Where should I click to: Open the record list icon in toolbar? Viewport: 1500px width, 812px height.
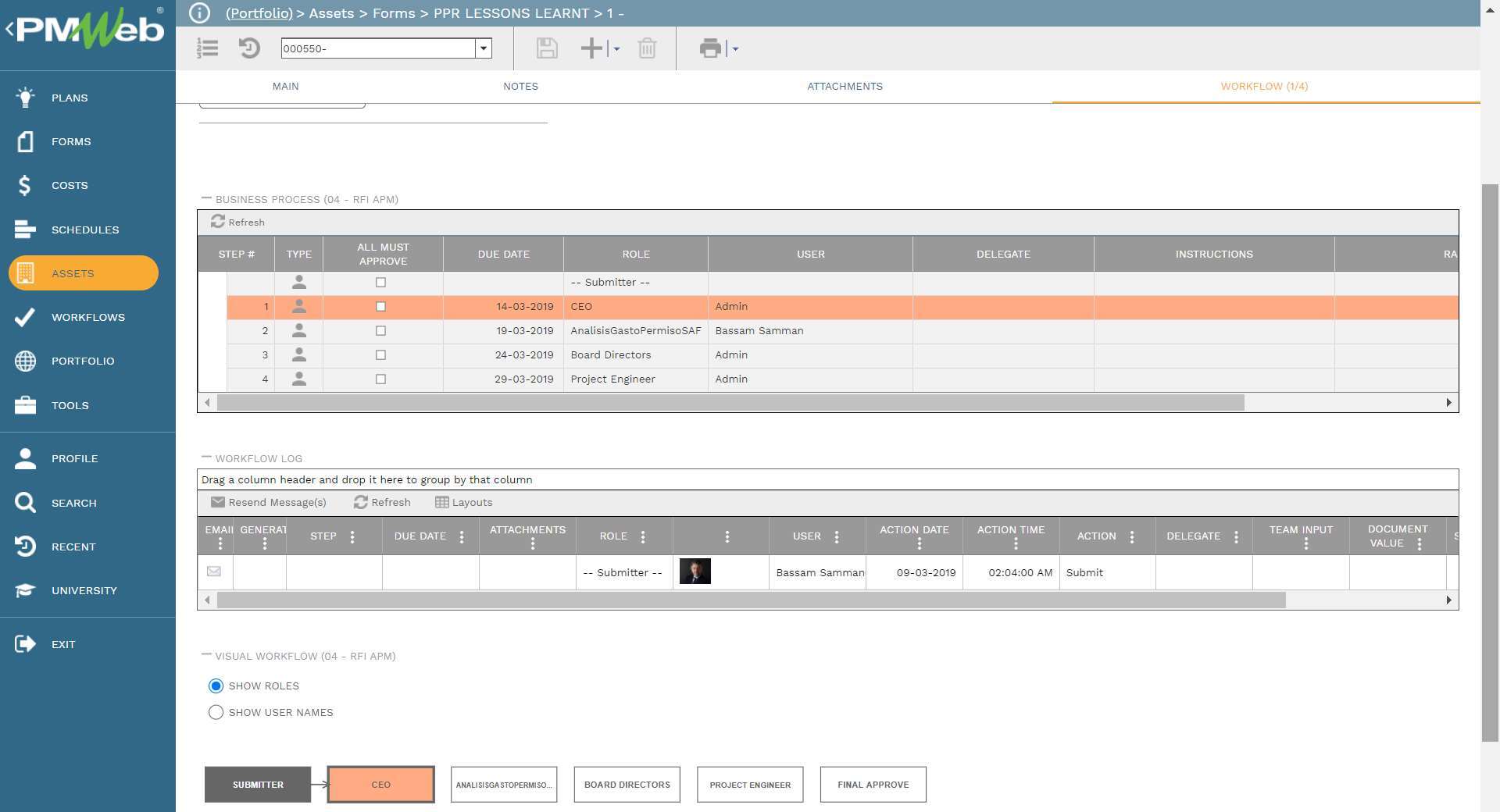(x=208, y=48)
